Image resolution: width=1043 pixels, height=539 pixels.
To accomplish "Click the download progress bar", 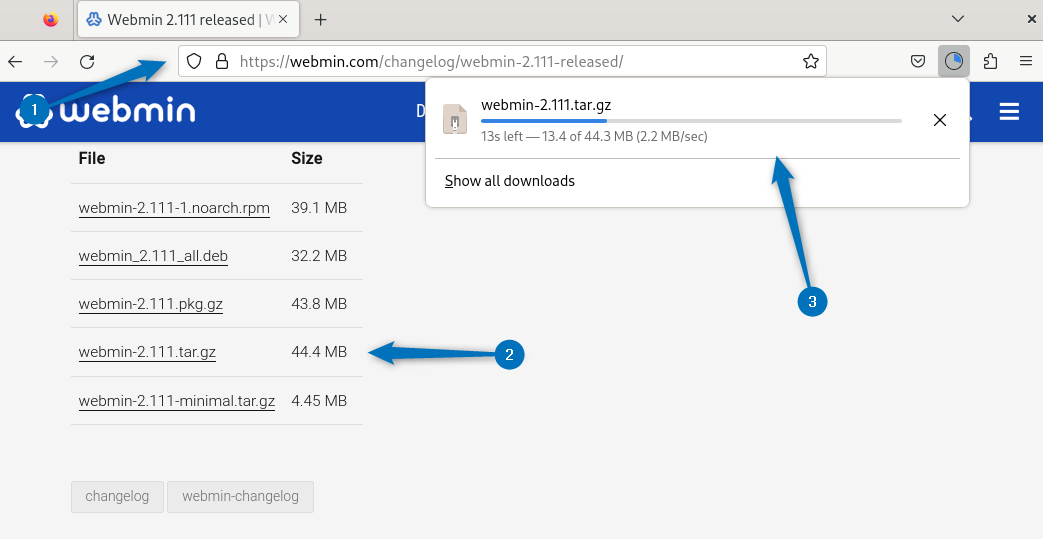I will coord(691,121).
